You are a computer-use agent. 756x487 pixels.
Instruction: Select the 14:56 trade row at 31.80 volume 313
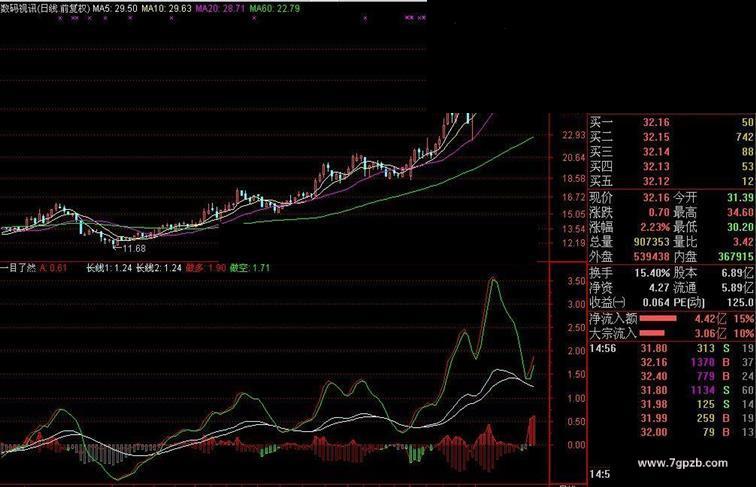[671, 349]
